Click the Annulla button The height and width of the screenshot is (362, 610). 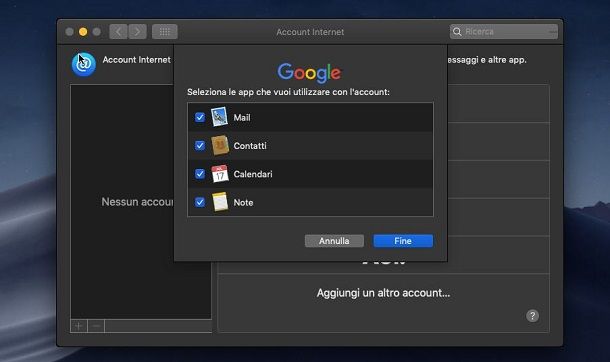pyautogui.click(x=334, y=241)
